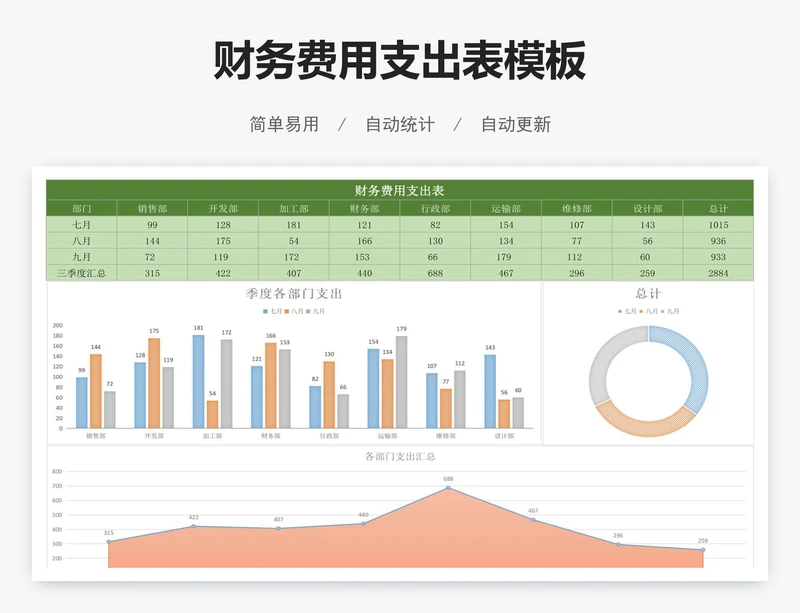Image resolution: width=800 pixels, height=613 pixels.
Task: Select the 行政部 summary table cell 688
Action: [435, 273]
